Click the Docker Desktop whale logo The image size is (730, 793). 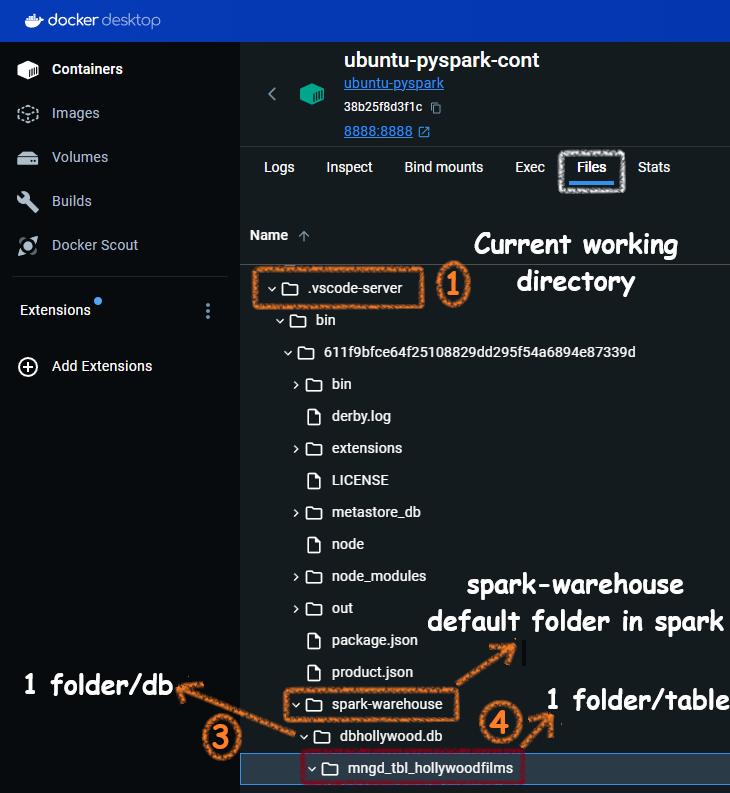(34, 21)
